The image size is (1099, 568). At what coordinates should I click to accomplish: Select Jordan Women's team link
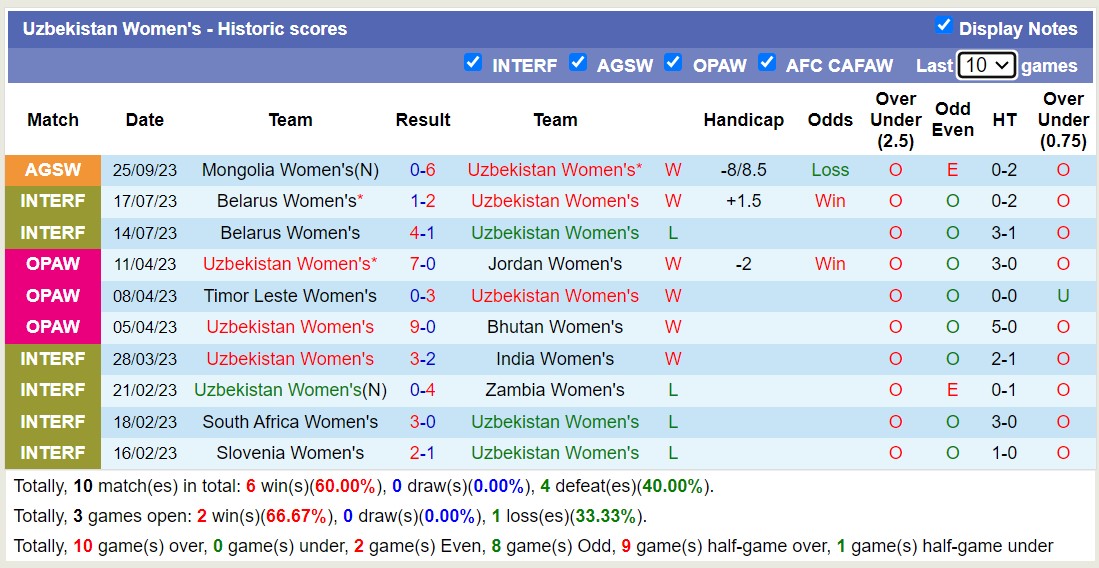click(x=555, y=264)
